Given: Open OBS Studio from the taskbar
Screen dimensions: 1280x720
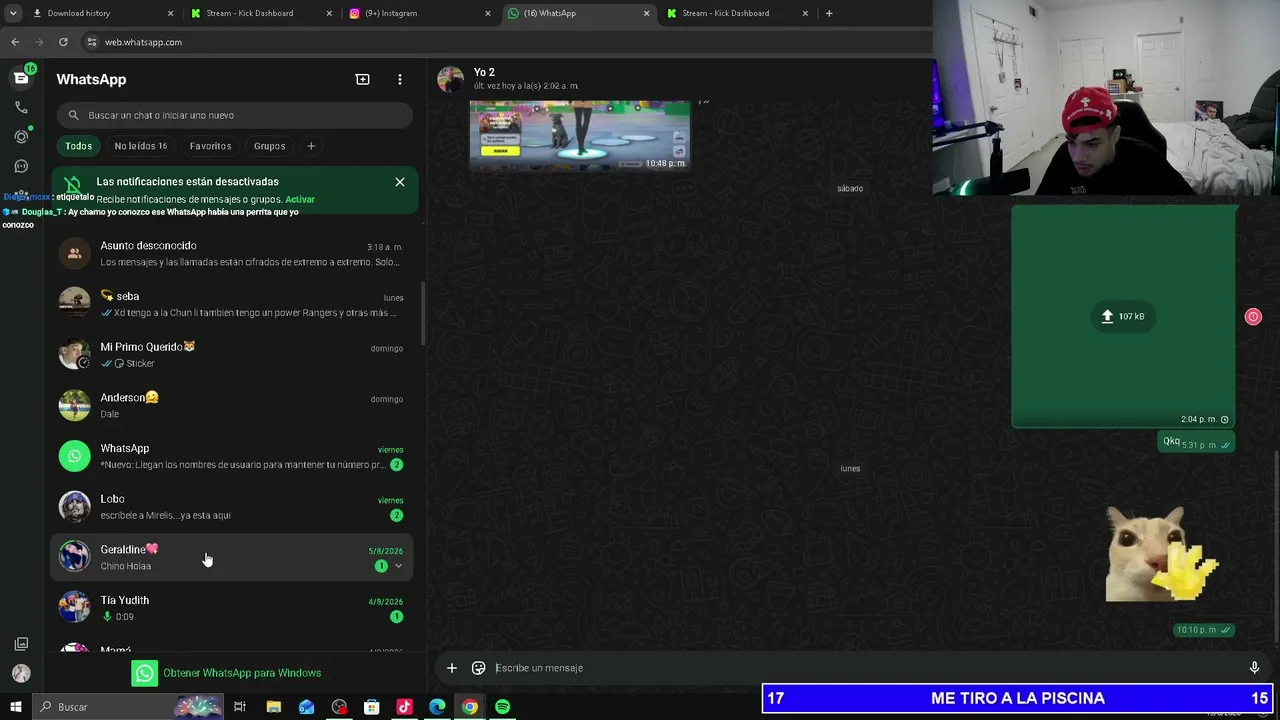Looking at the screenshot, I should point(339,707).
